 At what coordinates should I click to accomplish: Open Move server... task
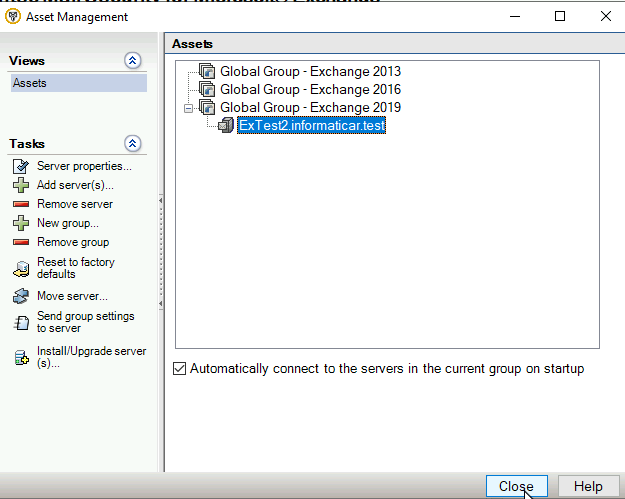coord(72,296)
